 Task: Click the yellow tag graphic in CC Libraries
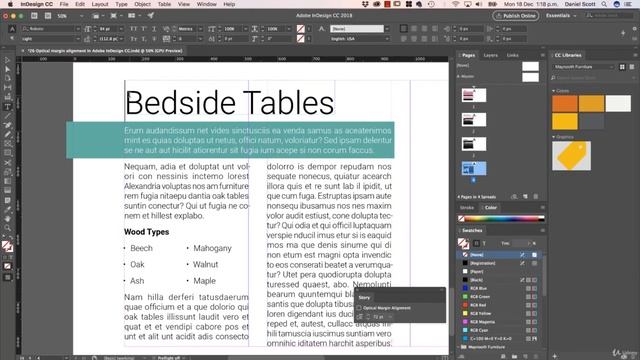tap(571, 156)
